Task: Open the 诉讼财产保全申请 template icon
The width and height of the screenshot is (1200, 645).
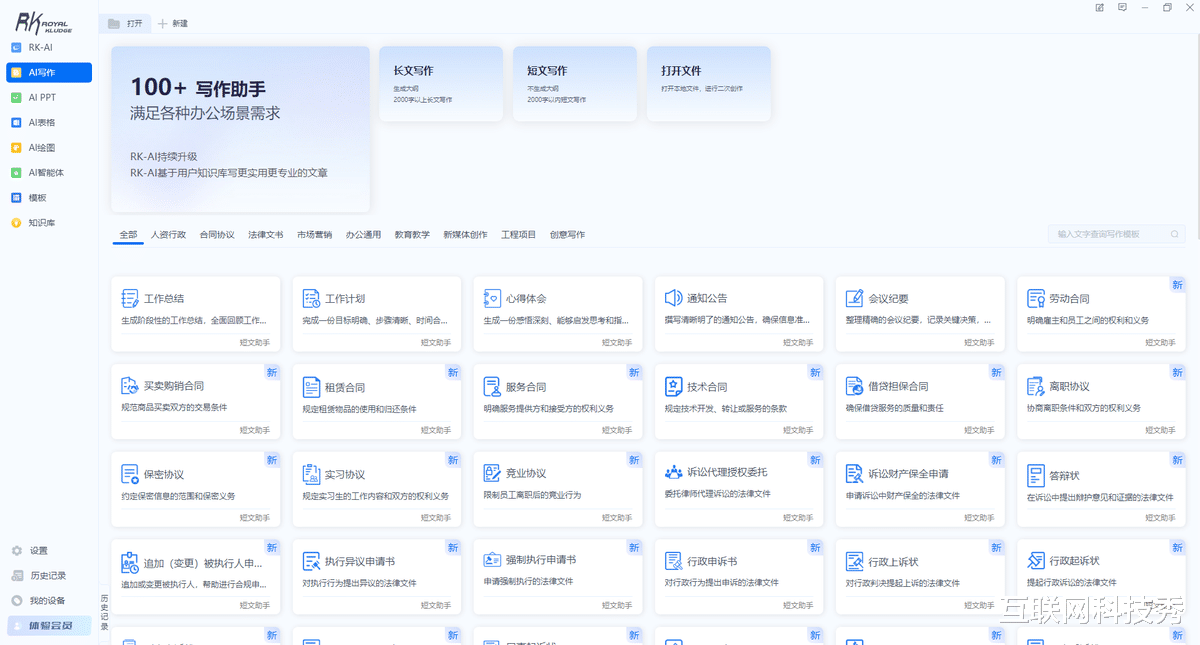Action: [854, 473]
